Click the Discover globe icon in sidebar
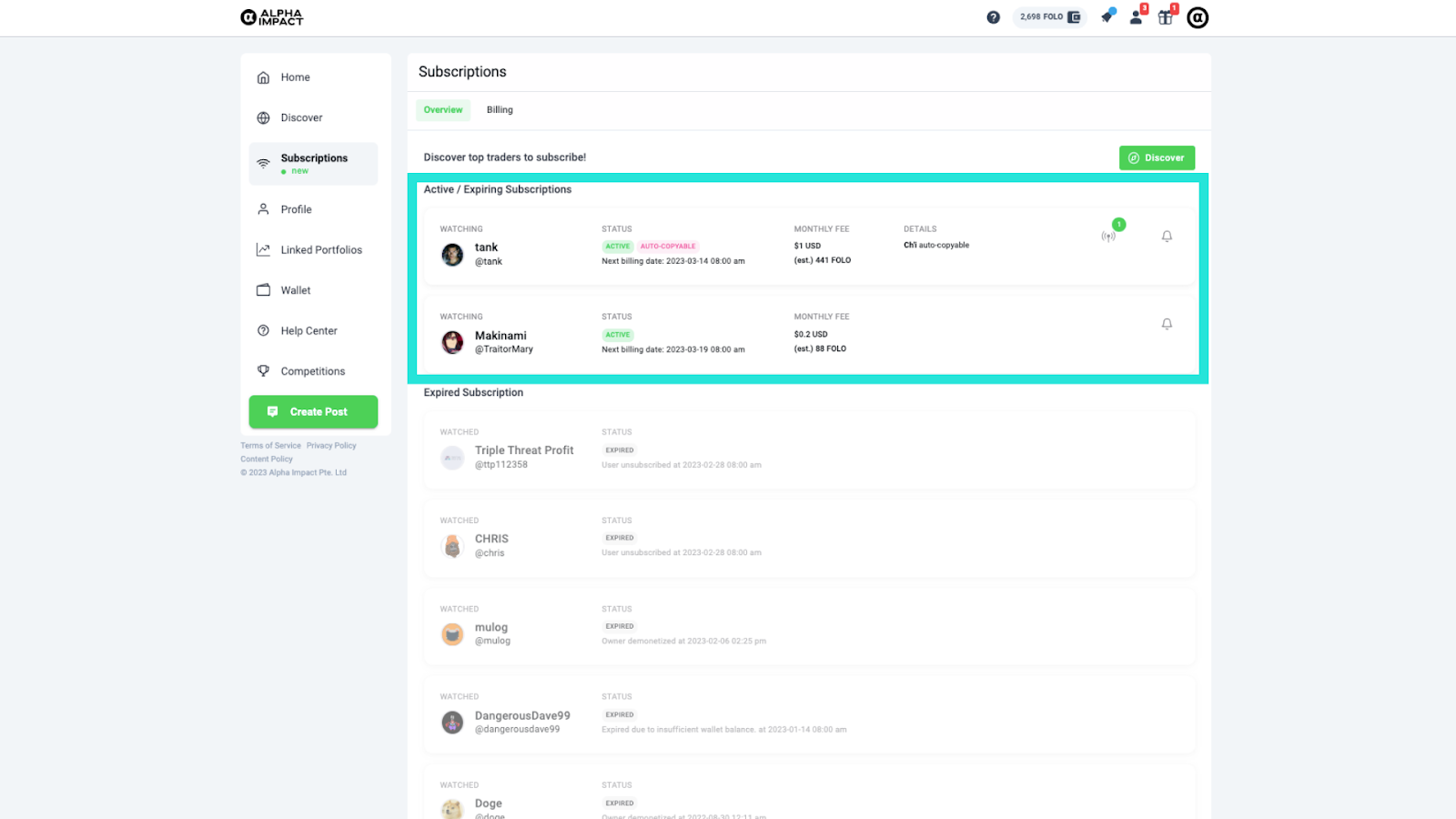This screenshot has height=819, width=1456. (x=263, y=117)
